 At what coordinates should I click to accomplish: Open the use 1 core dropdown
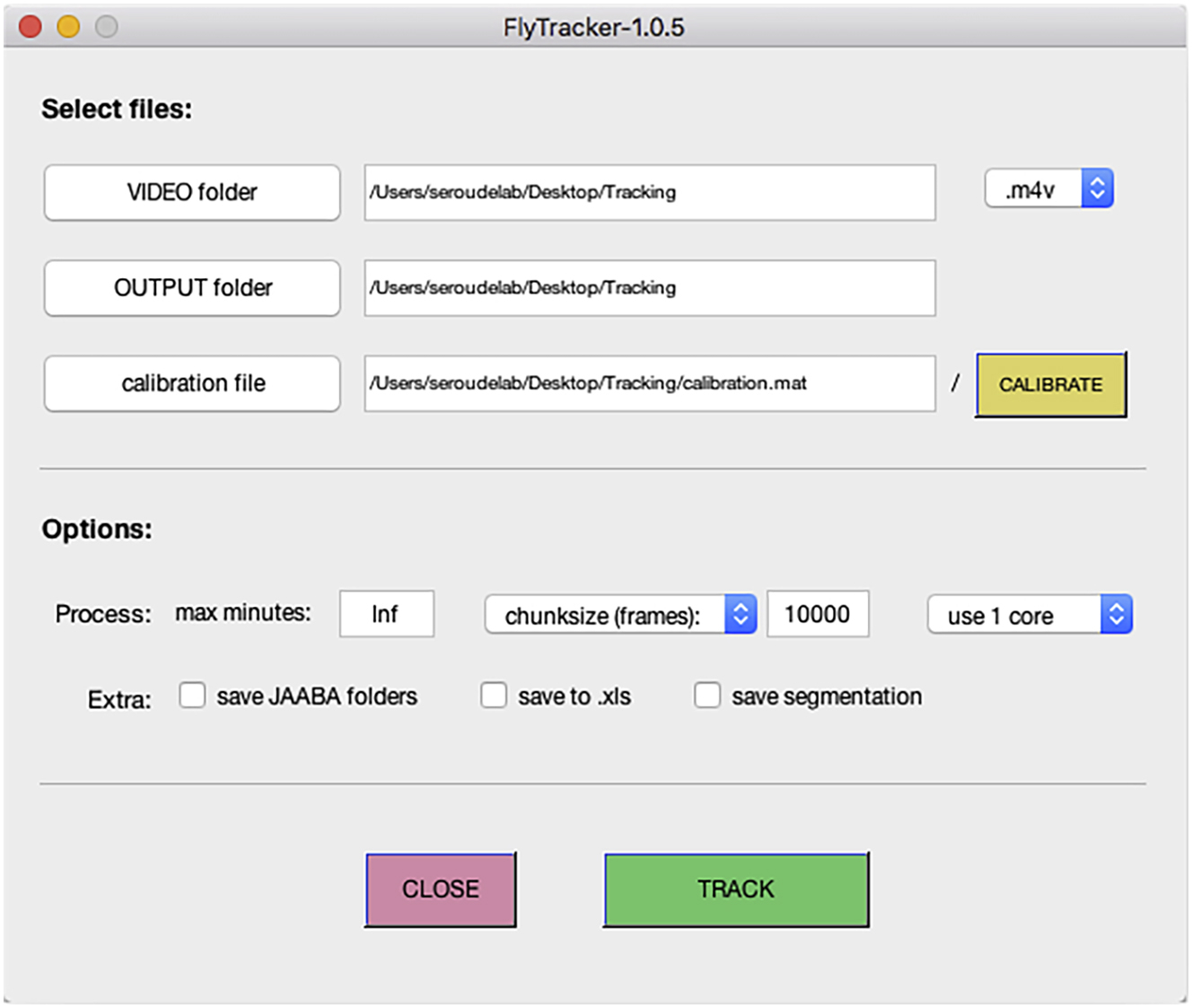[1029, 615]
